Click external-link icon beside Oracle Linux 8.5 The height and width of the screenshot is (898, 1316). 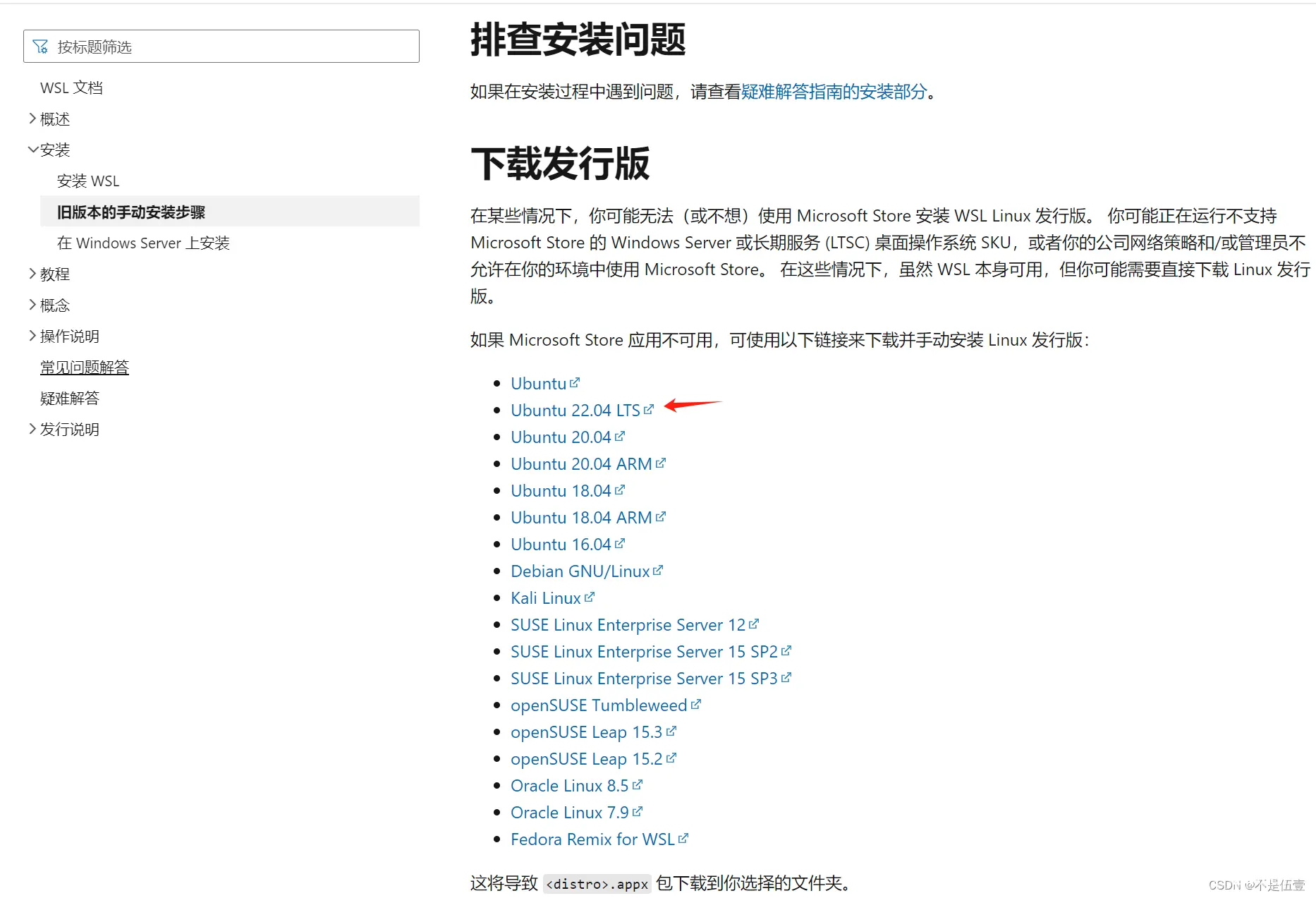click(638, 784)
